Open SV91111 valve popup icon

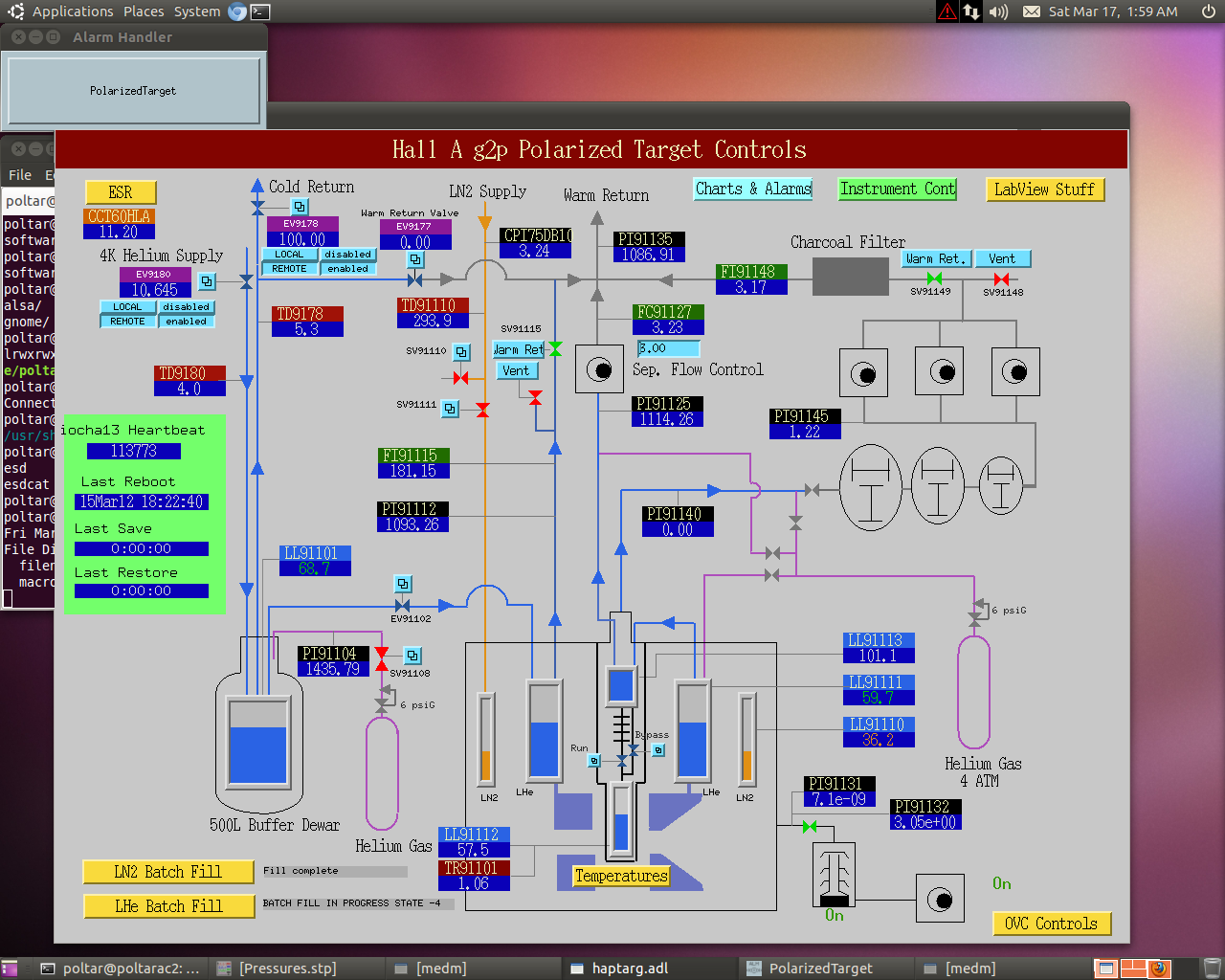pos(450,409)
